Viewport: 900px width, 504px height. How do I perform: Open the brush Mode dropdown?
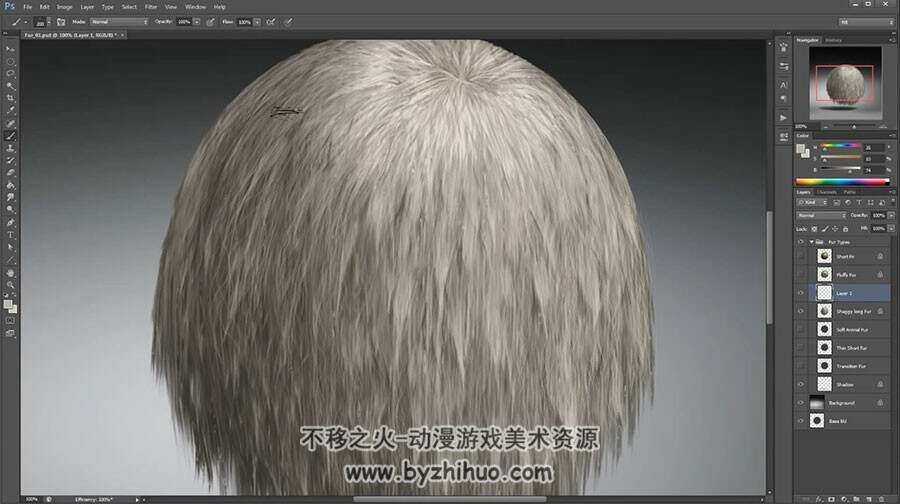pos(119,22)
